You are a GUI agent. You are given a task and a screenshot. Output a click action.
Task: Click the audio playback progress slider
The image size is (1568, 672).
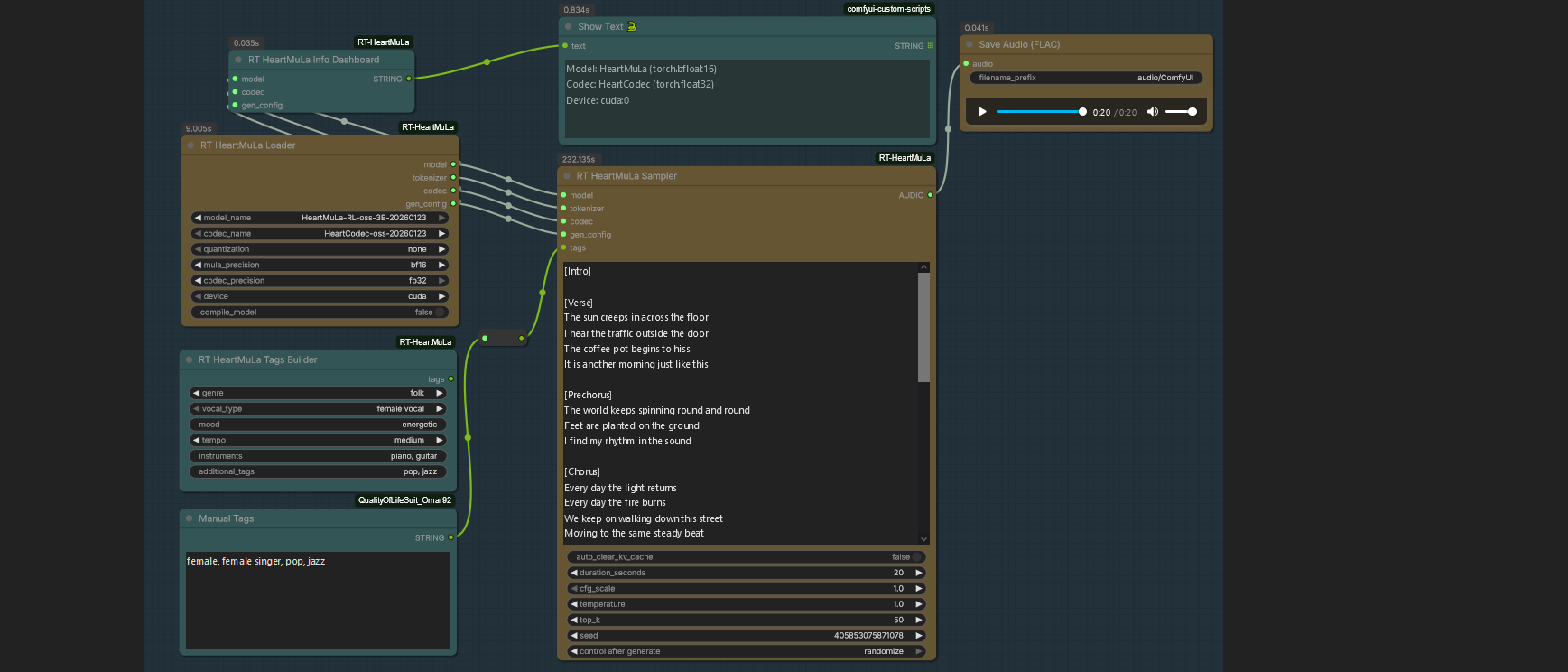(1040, 112)
